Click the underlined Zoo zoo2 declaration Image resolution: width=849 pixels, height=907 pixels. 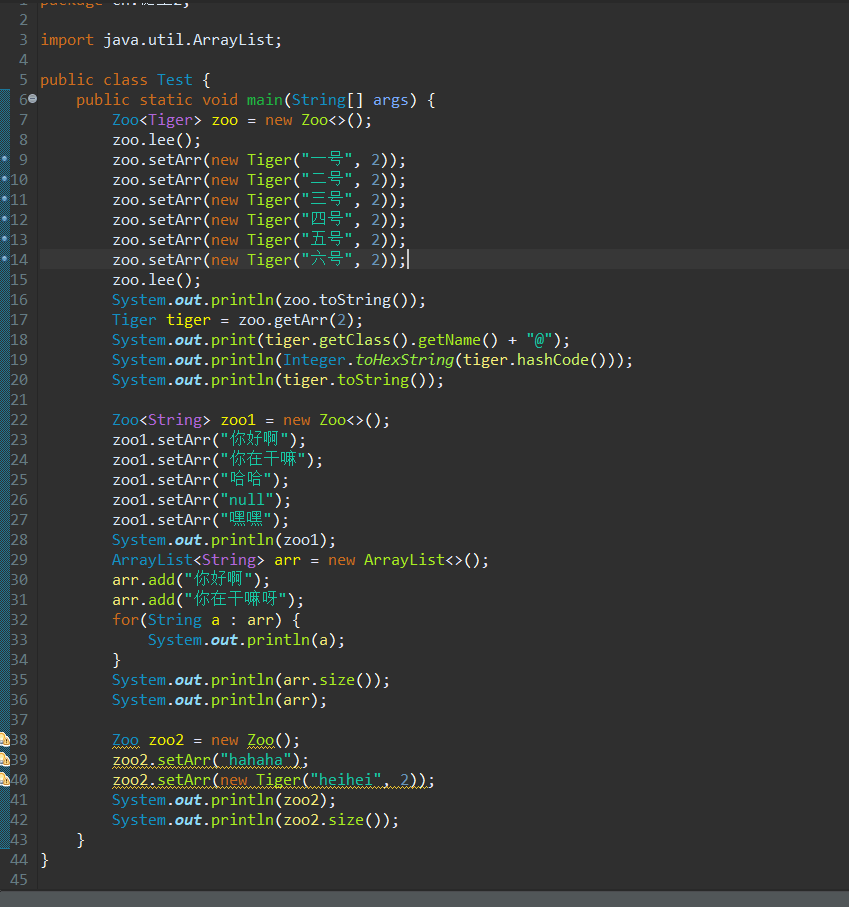(x=206, y=740)
